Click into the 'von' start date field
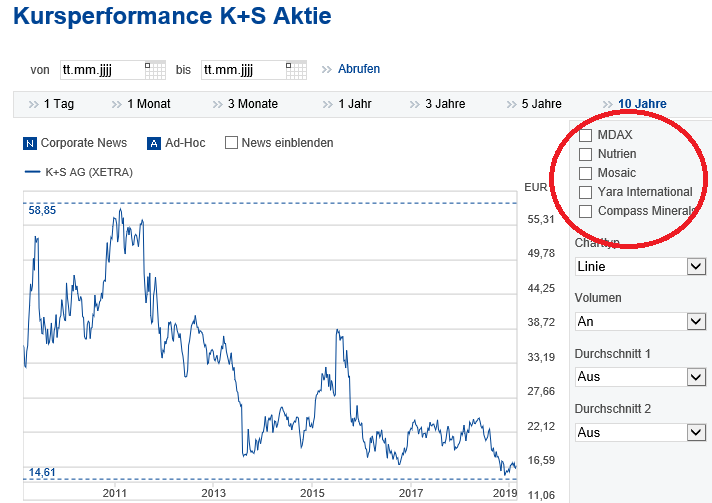Viewport: 712px width, 503px height. point(101,70)
